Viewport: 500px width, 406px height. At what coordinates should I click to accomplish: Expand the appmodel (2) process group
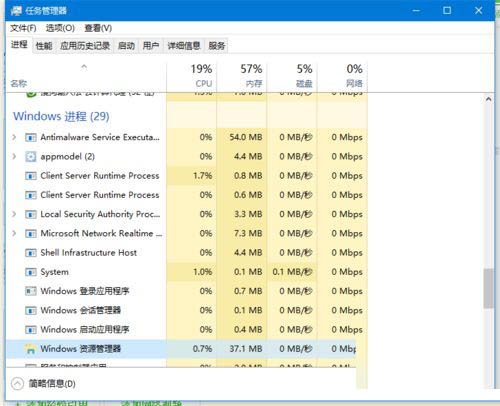(x=14, y=156)
